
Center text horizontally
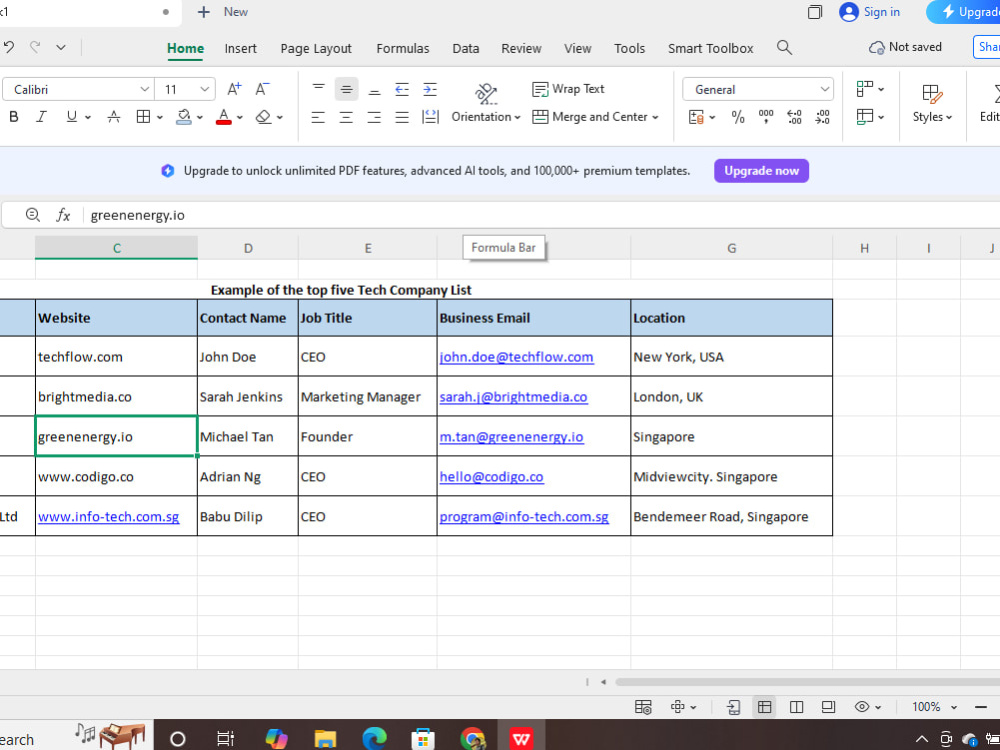(346, 117)
